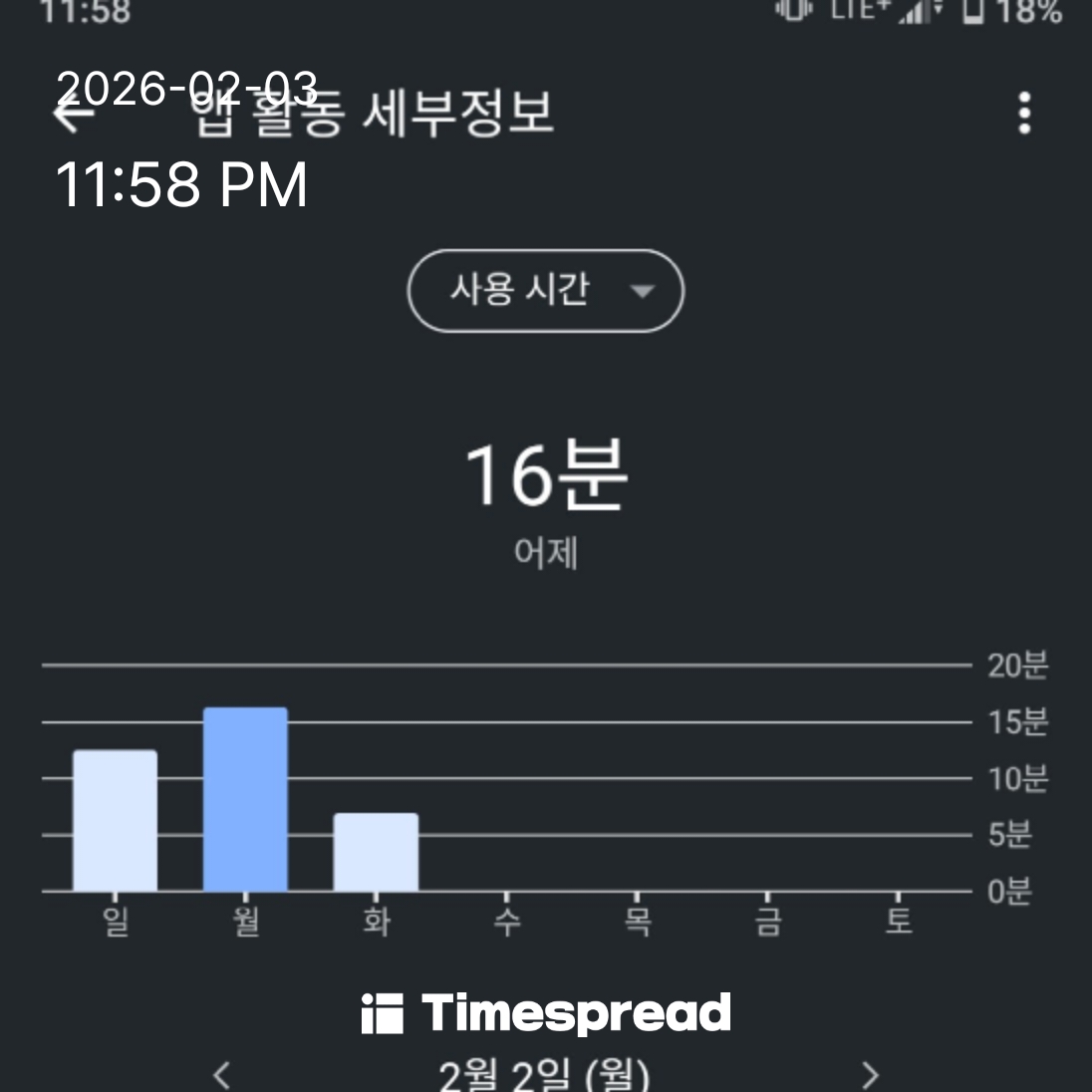Select the Tuesday (화) usage bar
Screen dimensions: 1092x1092
coord(376,852)
